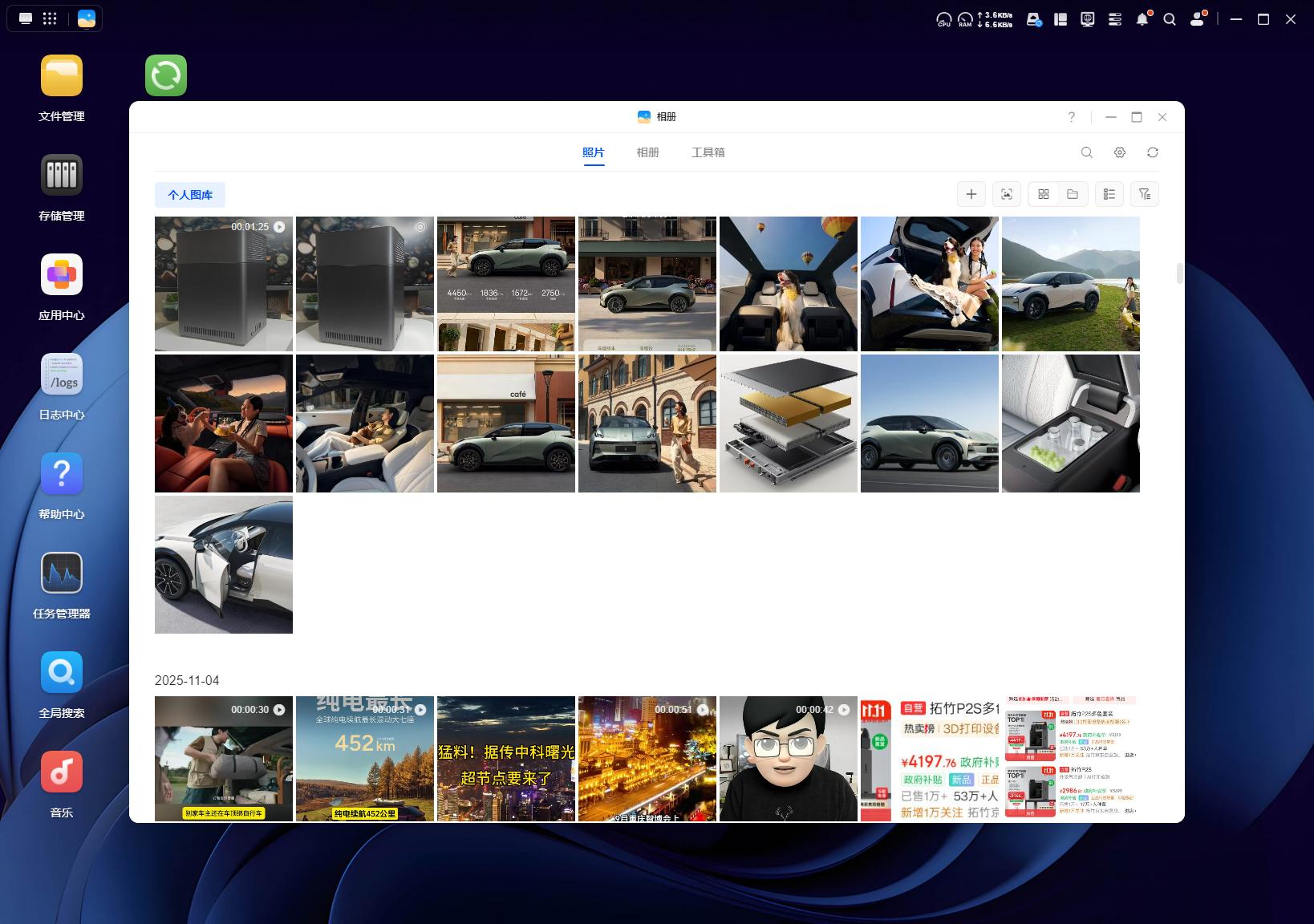The width and height of the screenshot is (1314, 924).
Task: Switch to folder view mode
Action: click(x=1073, y=194)
